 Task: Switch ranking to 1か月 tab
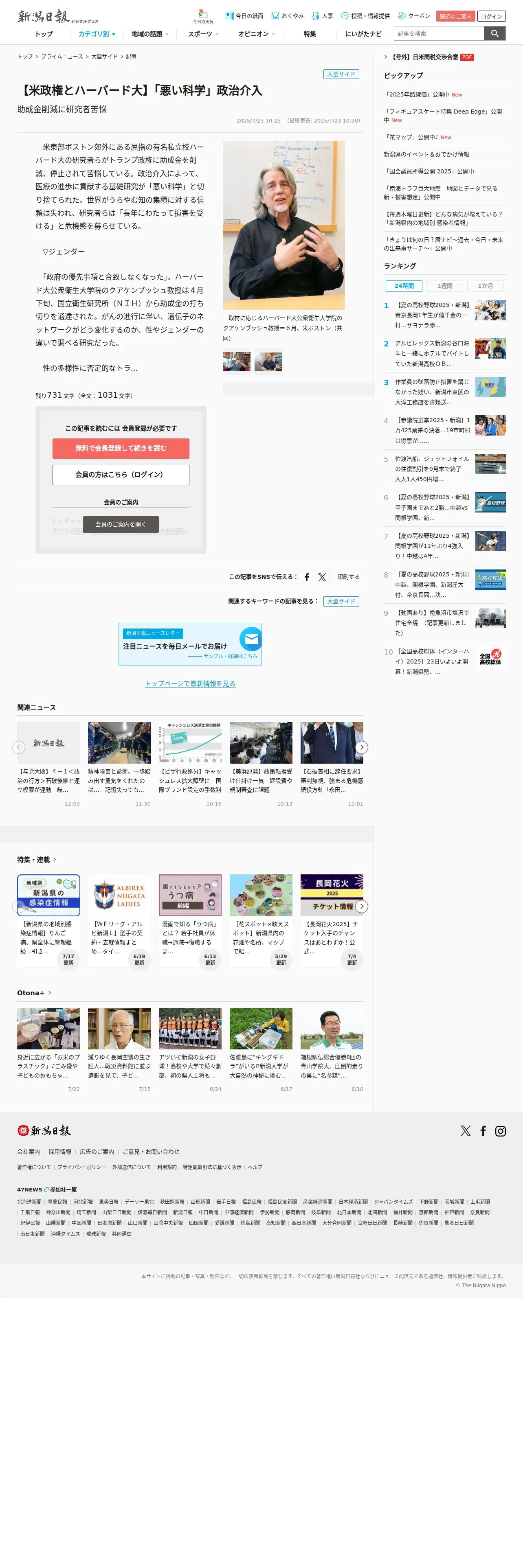(x=485, y=286)
